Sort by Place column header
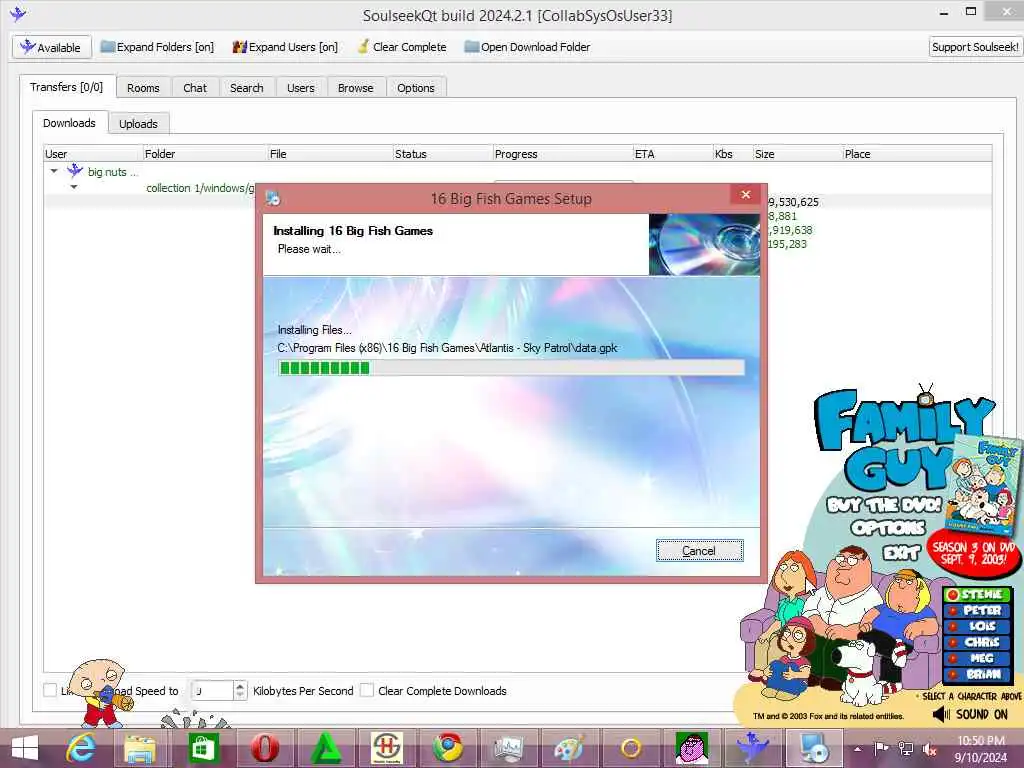Image resolution: width=1024 pixels, height=768 pixels. tap(917, 154)
